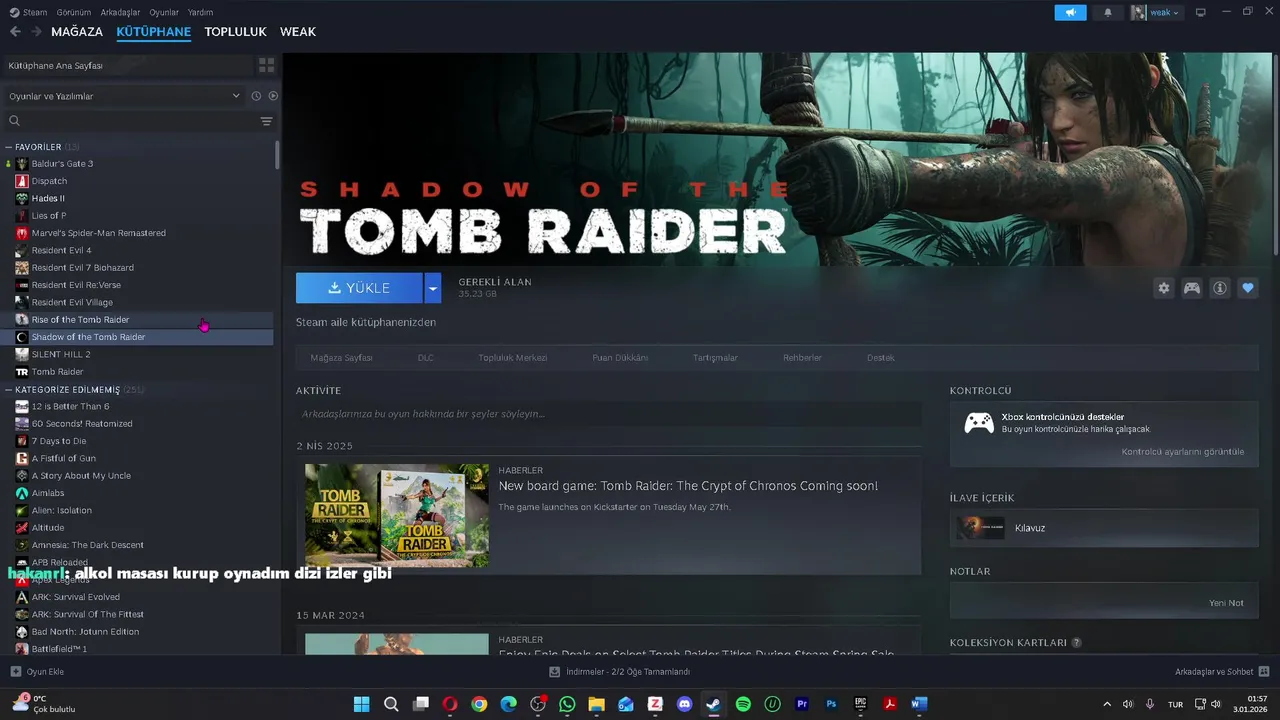The height and width of the screenshot is (720, 1280).
Task: Click the Friends and Chat icon
Action: [x=1264, y=671]
